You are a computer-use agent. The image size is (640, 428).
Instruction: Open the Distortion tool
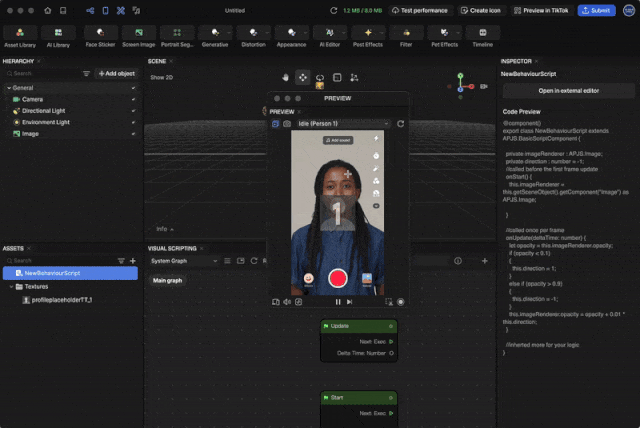click(253, 37)
